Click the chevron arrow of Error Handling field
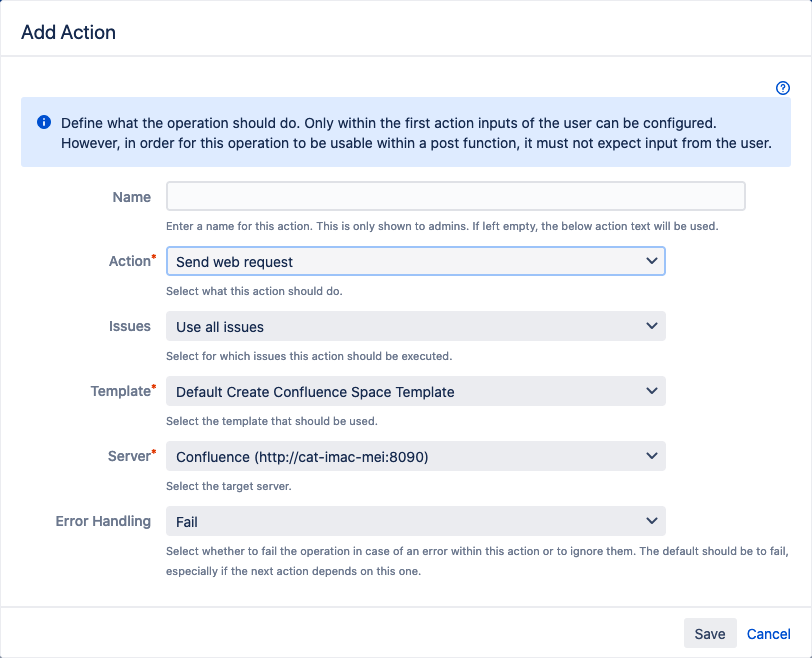Screen dimensions: 812x658 pyautogui.click(x=652, y=521)
